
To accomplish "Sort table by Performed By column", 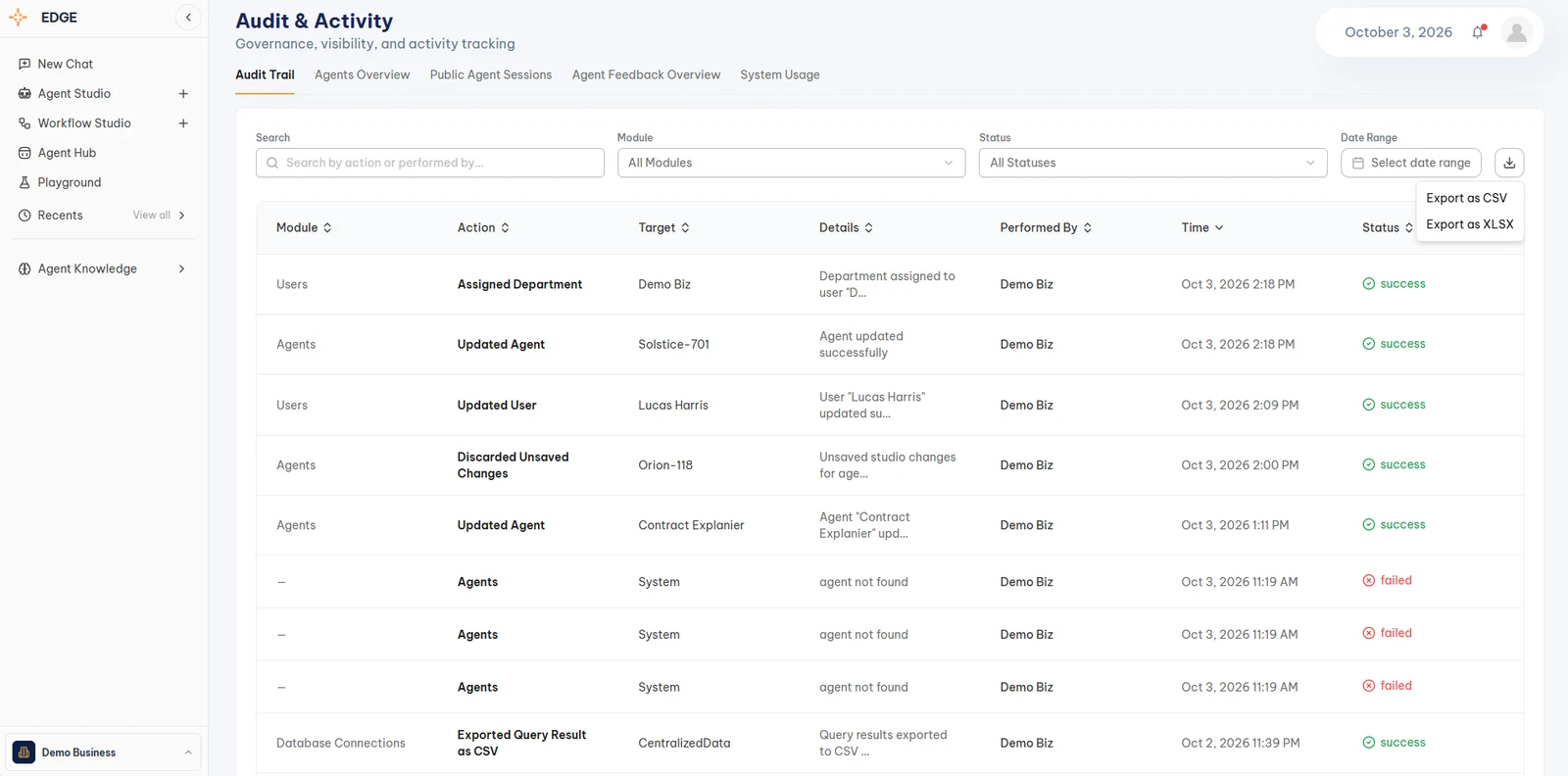I will (x=1046, y=227).
